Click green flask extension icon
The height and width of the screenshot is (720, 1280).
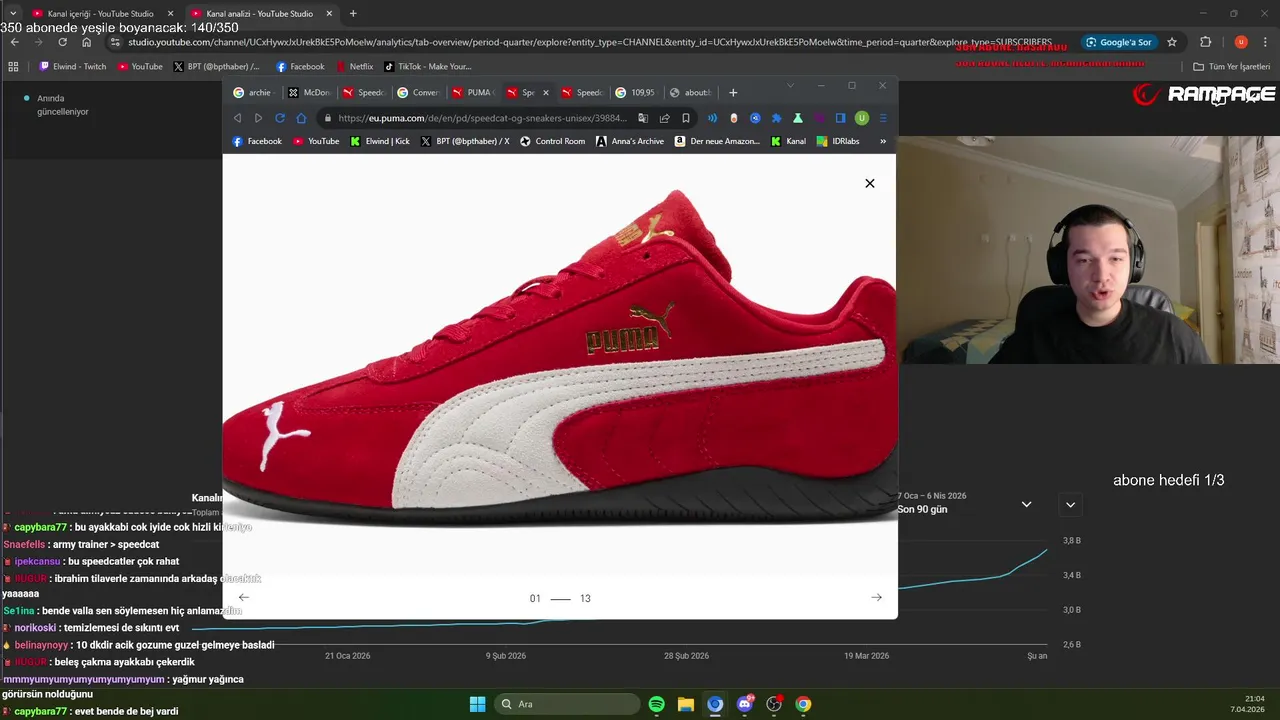[x=797, y=118]
